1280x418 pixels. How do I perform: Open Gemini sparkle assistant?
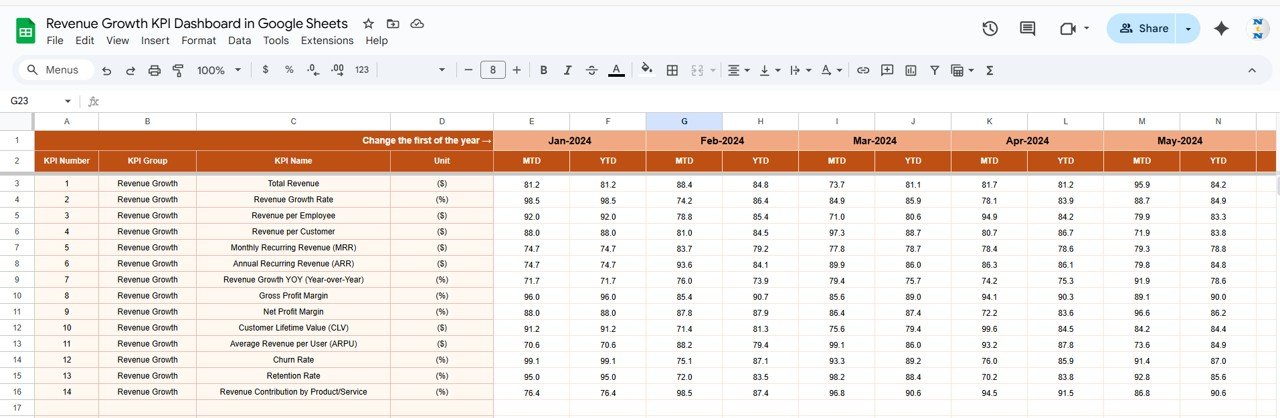click(x=1221, y=29)
